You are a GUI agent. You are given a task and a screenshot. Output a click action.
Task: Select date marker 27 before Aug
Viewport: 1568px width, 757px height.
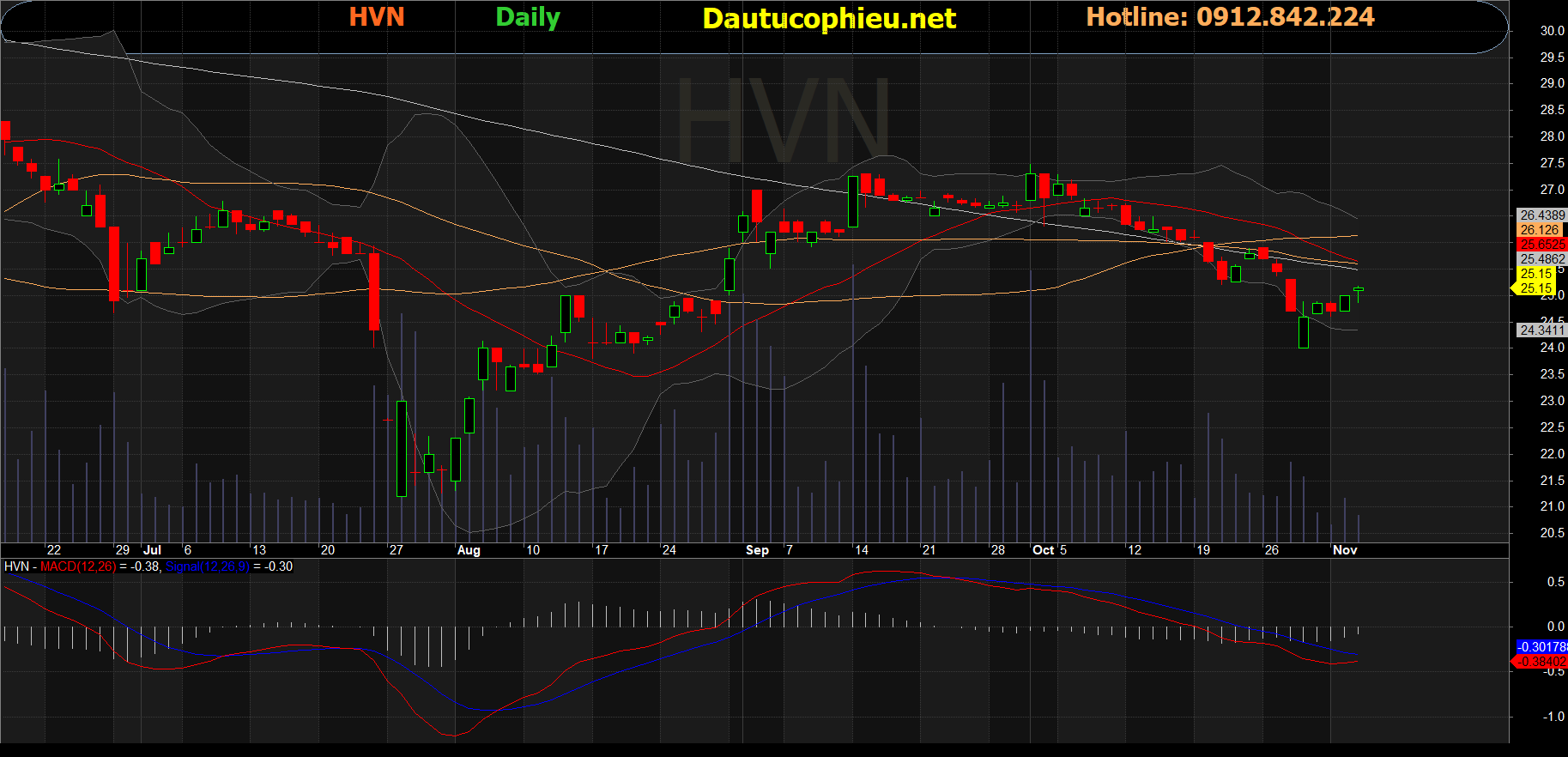tap(396, 550)
